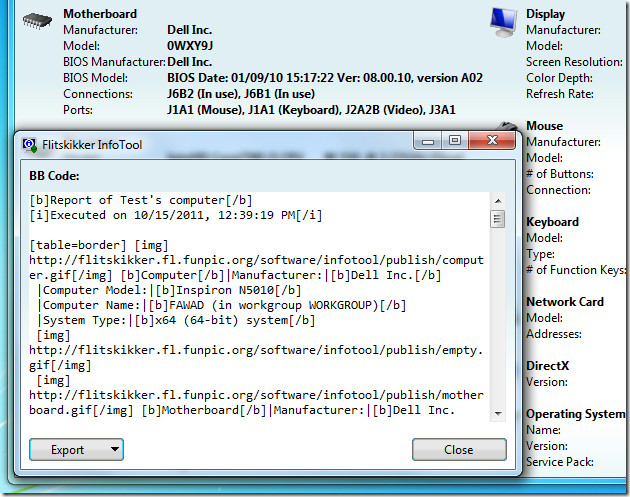Click the 'Computer Model: Inspiron N5010' line
This screenshot has height=497, width=630.
[x=169, y=290]
